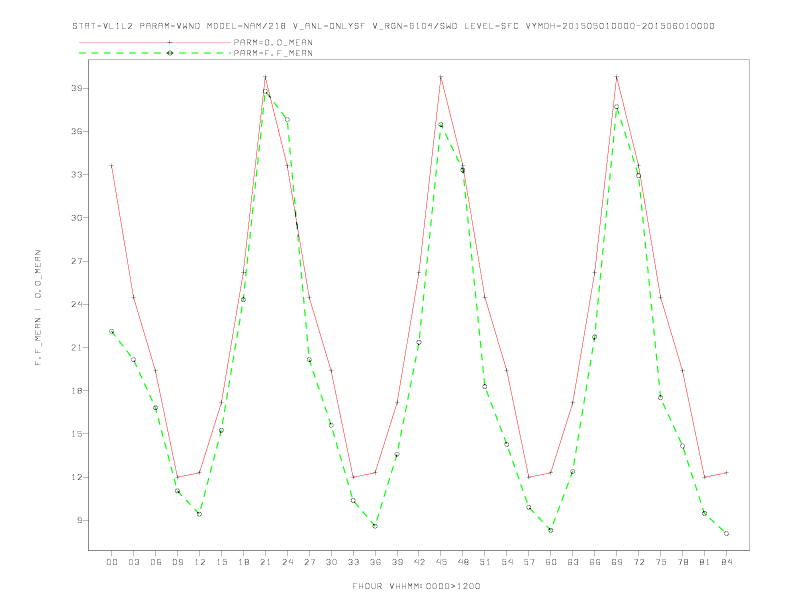Screen dimensions: 792x612
Task: Select red O.O_MEAN peak at hour 21
Action: click(265, 77)
